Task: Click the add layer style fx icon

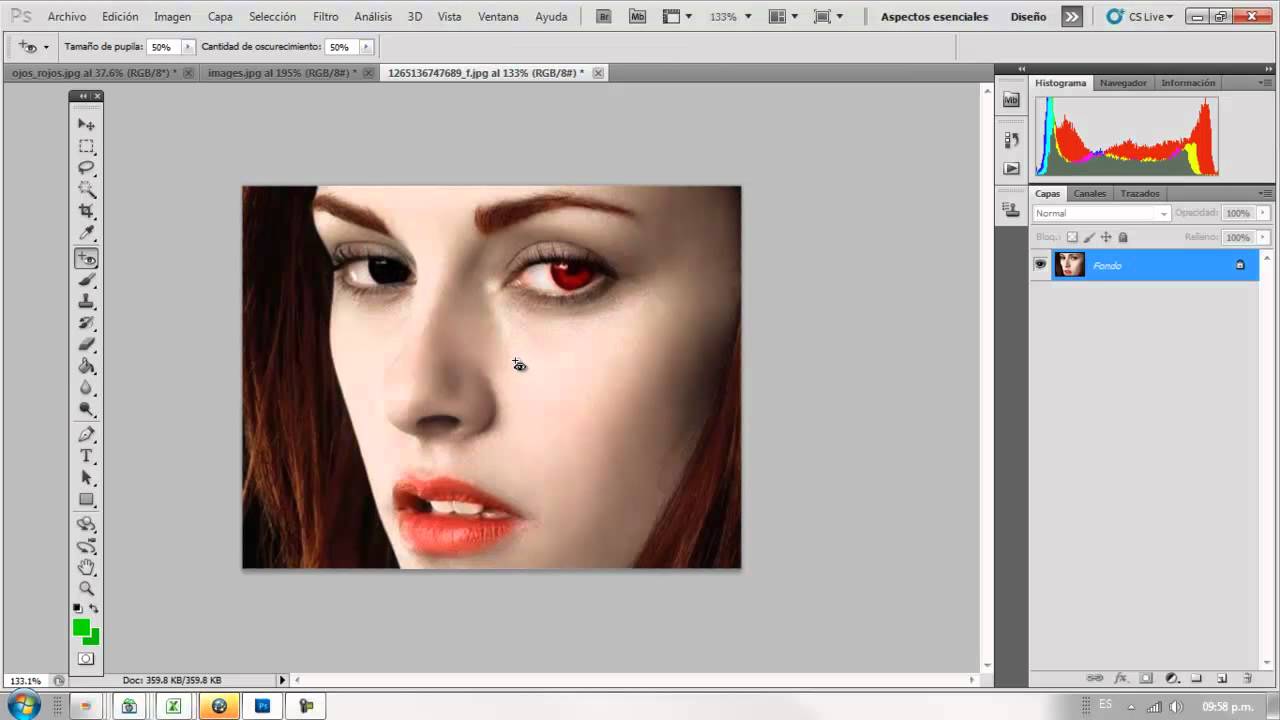Action: [1121, 678]
